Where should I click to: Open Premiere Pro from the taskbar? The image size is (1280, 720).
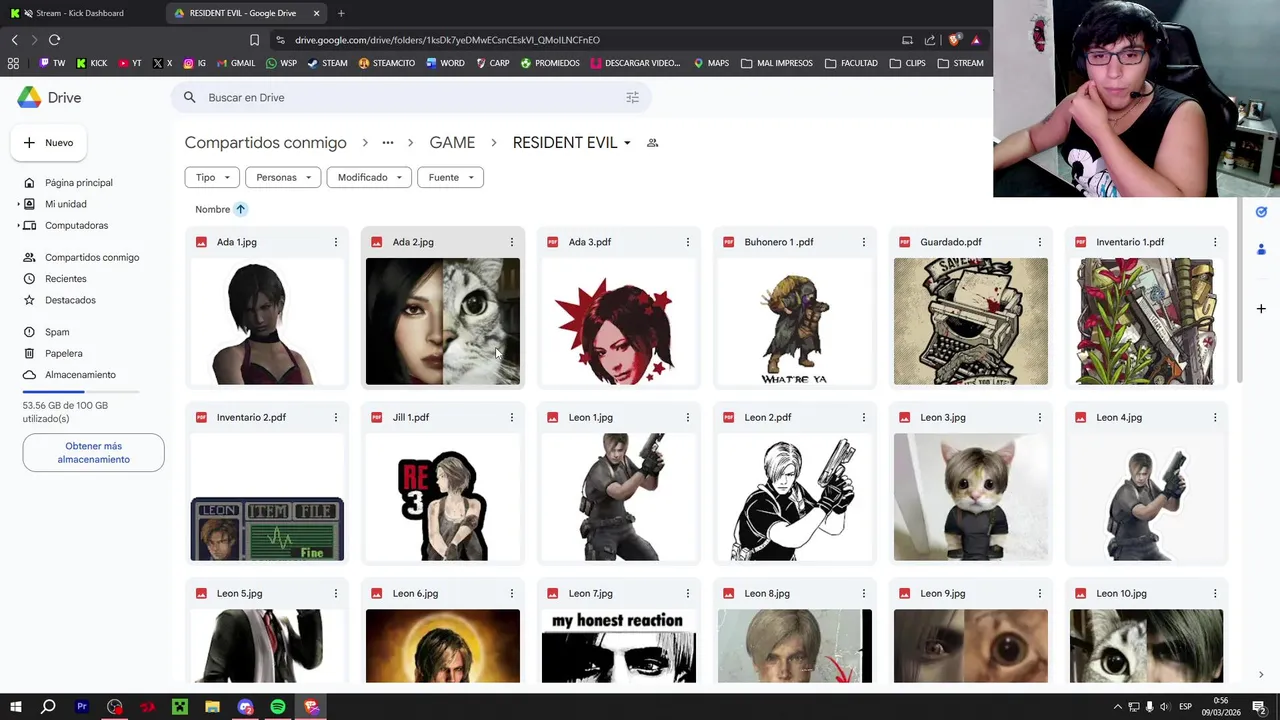pos(82,707)
